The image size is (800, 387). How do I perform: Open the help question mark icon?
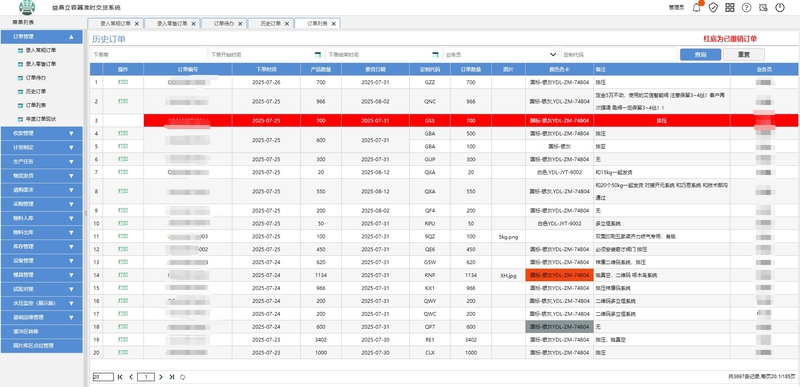coord(746,7)
